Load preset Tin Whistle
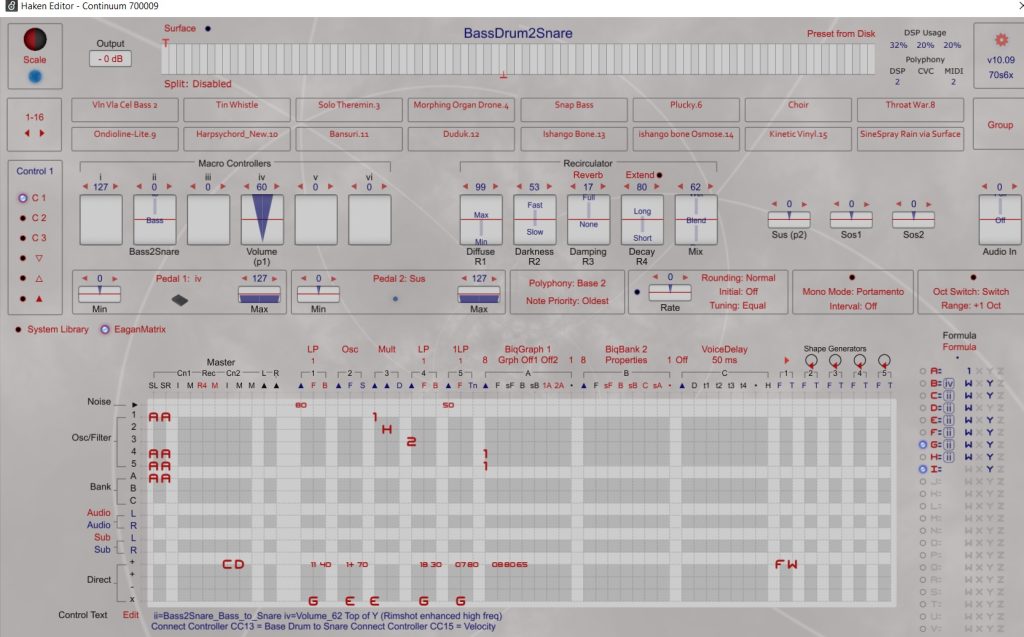The image size is (1024, 637). 237,110
